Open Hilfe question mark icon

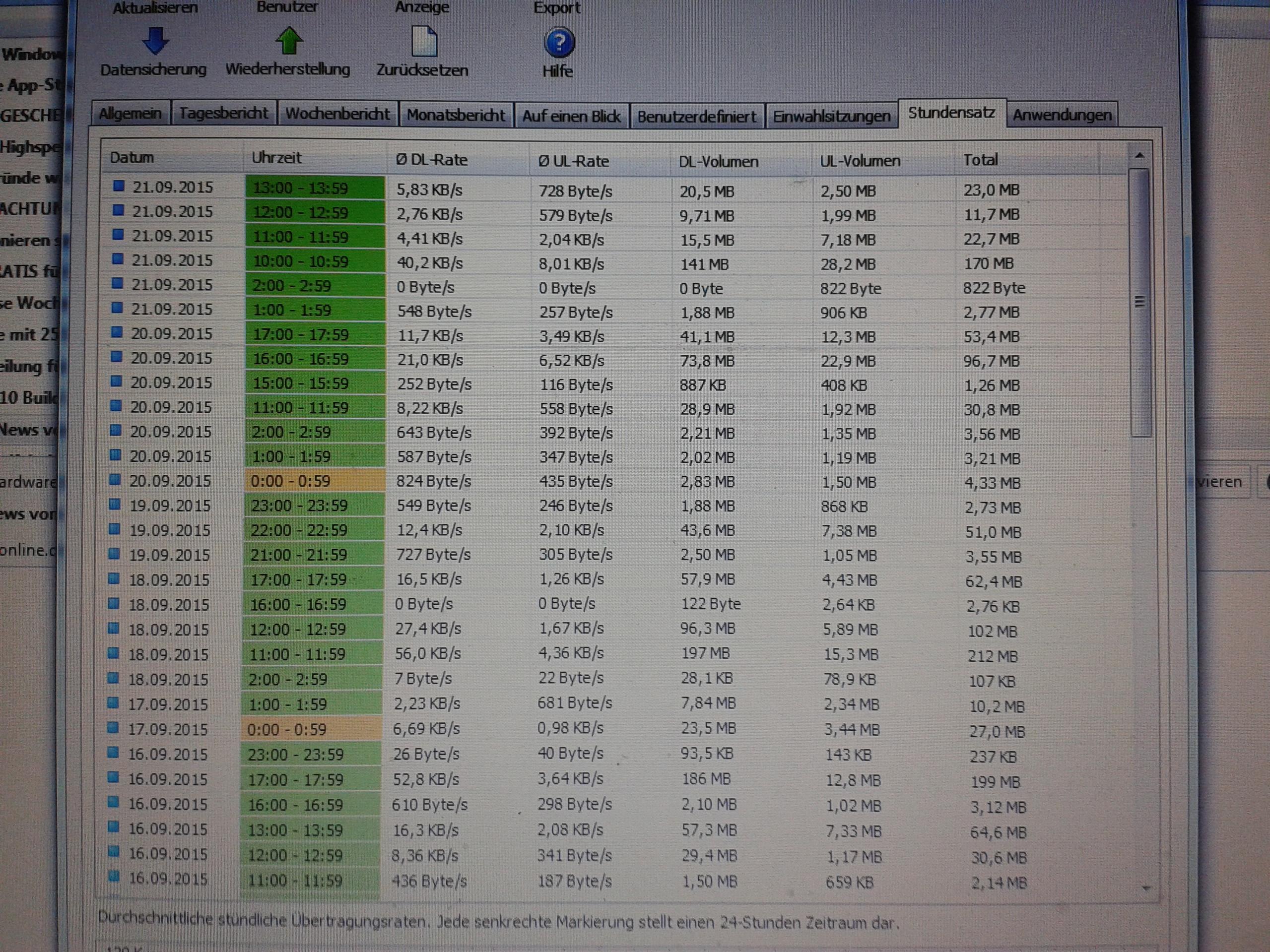point(558,43)
